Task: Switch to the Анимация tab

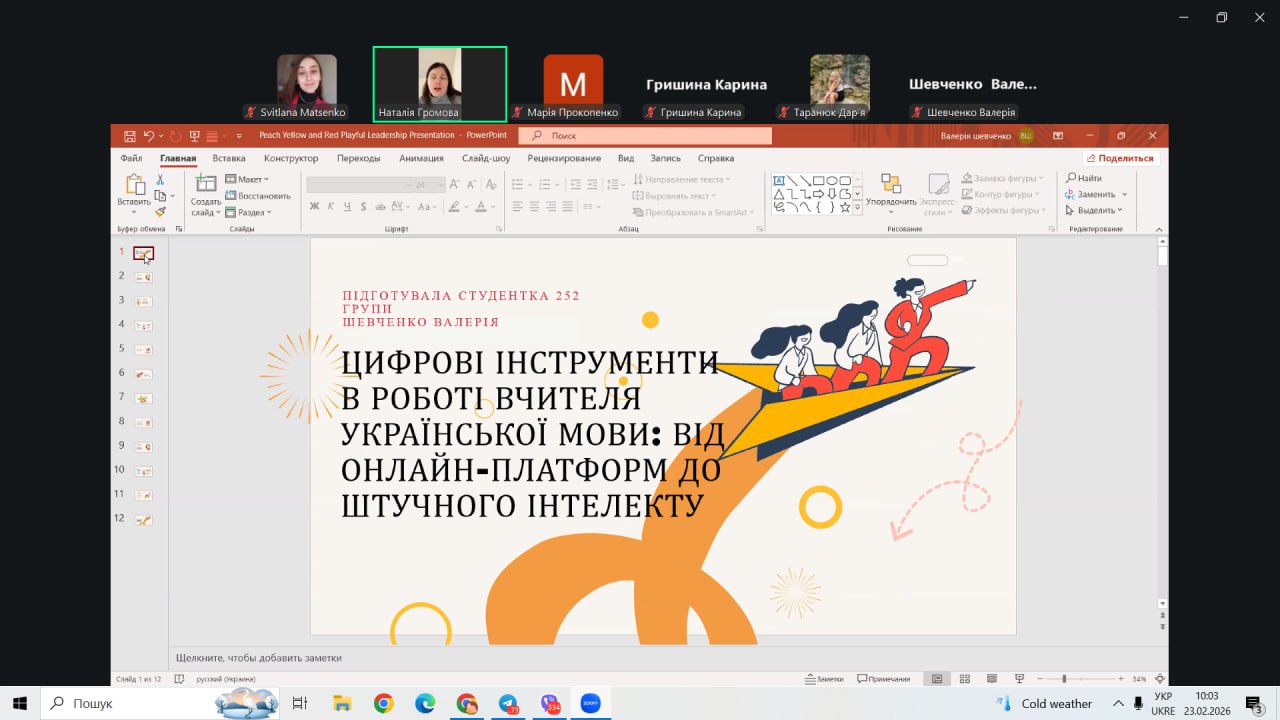Action: (421, 158)
